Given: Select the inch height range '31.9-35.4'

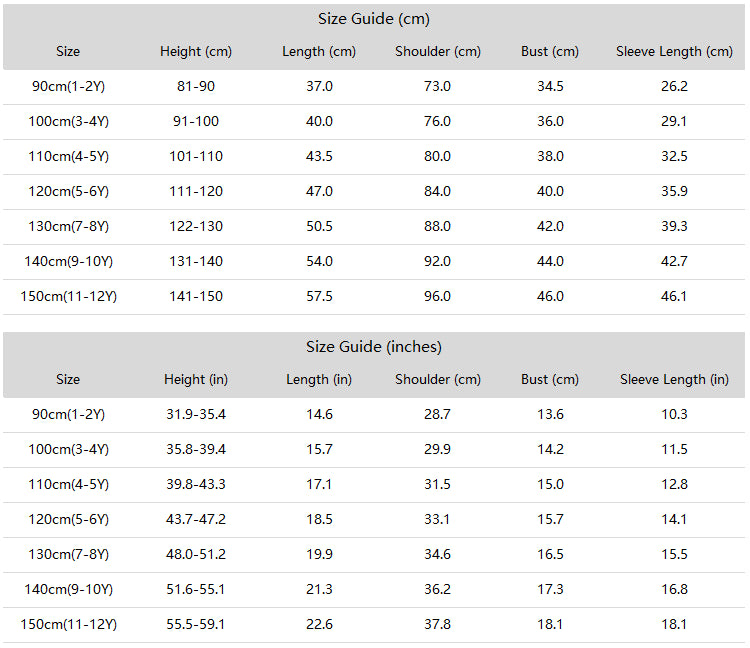Looking at the screenshot, I should tap(196, 414).
